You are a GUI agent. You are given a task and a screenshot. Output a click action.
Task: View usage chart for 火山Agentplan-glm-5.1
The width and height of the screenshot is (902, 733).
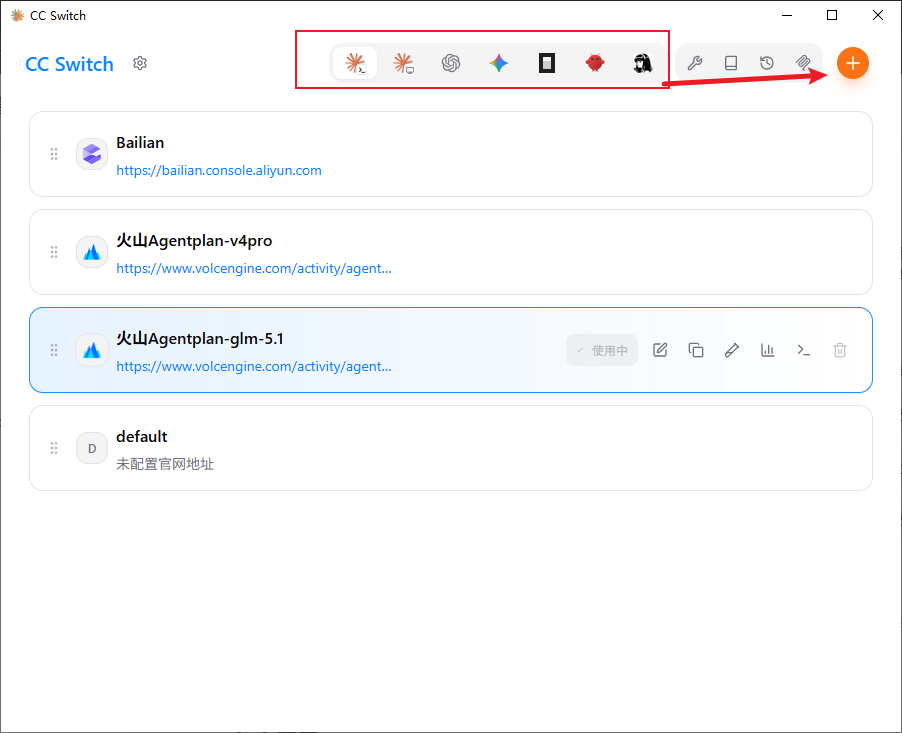[768, 350]
